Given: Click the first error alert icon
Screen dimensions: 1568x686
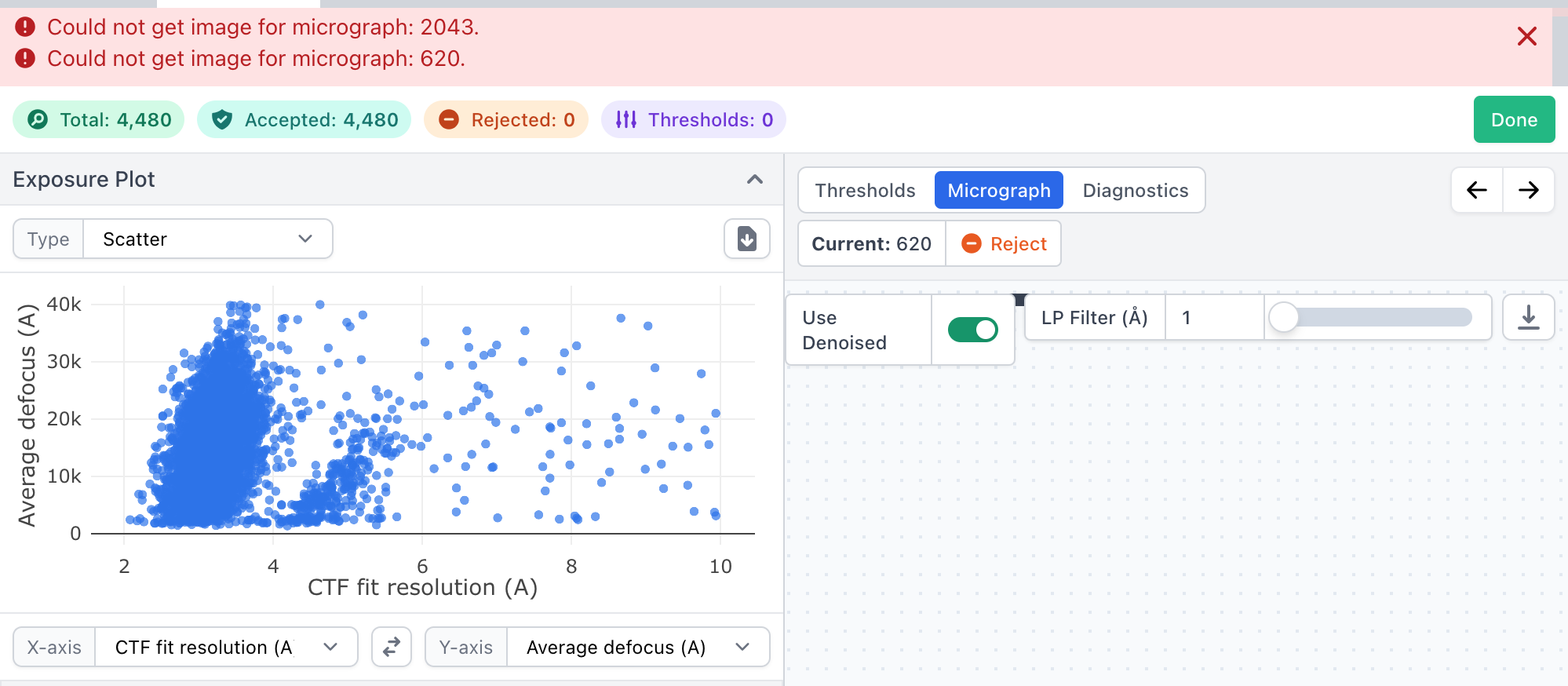Looking at the screenshot, I should pos(25,27).
